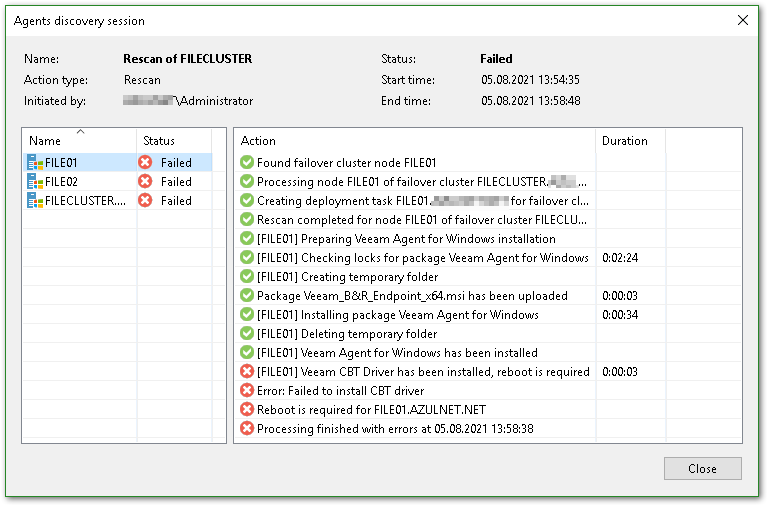Select 'Checking locks for package' log line

tap(422, 258)
